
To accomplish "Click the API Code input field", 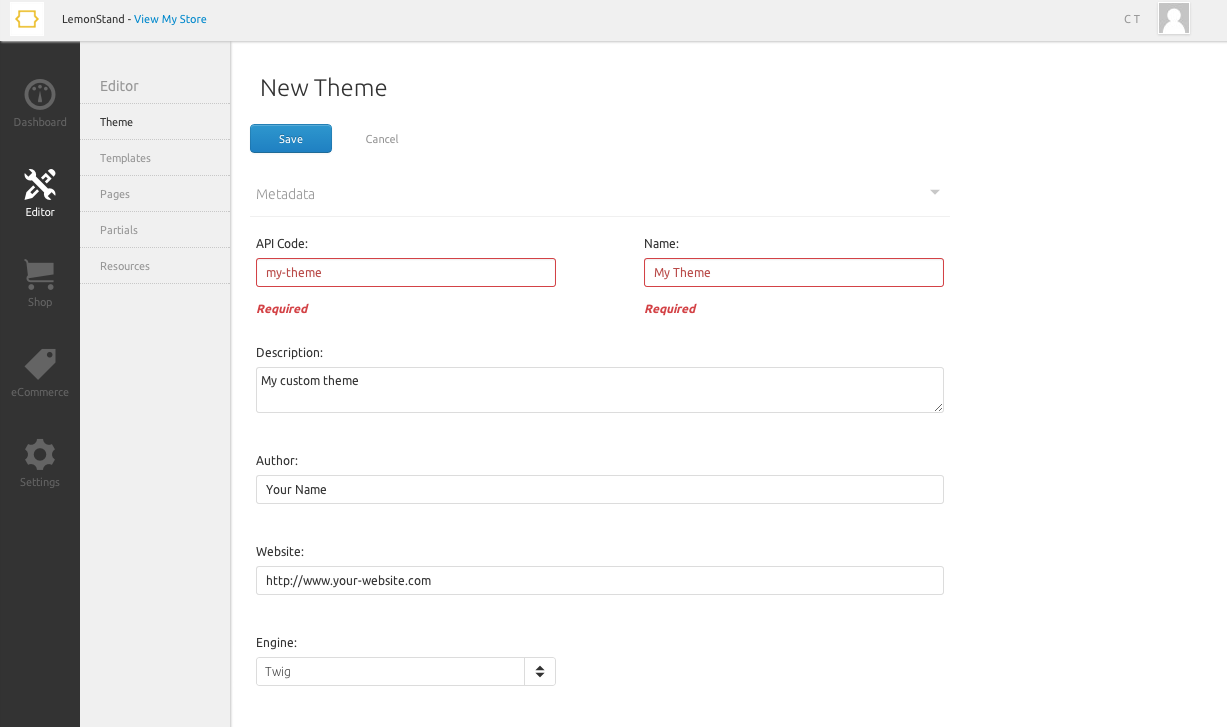I will [x=405, y=272].
